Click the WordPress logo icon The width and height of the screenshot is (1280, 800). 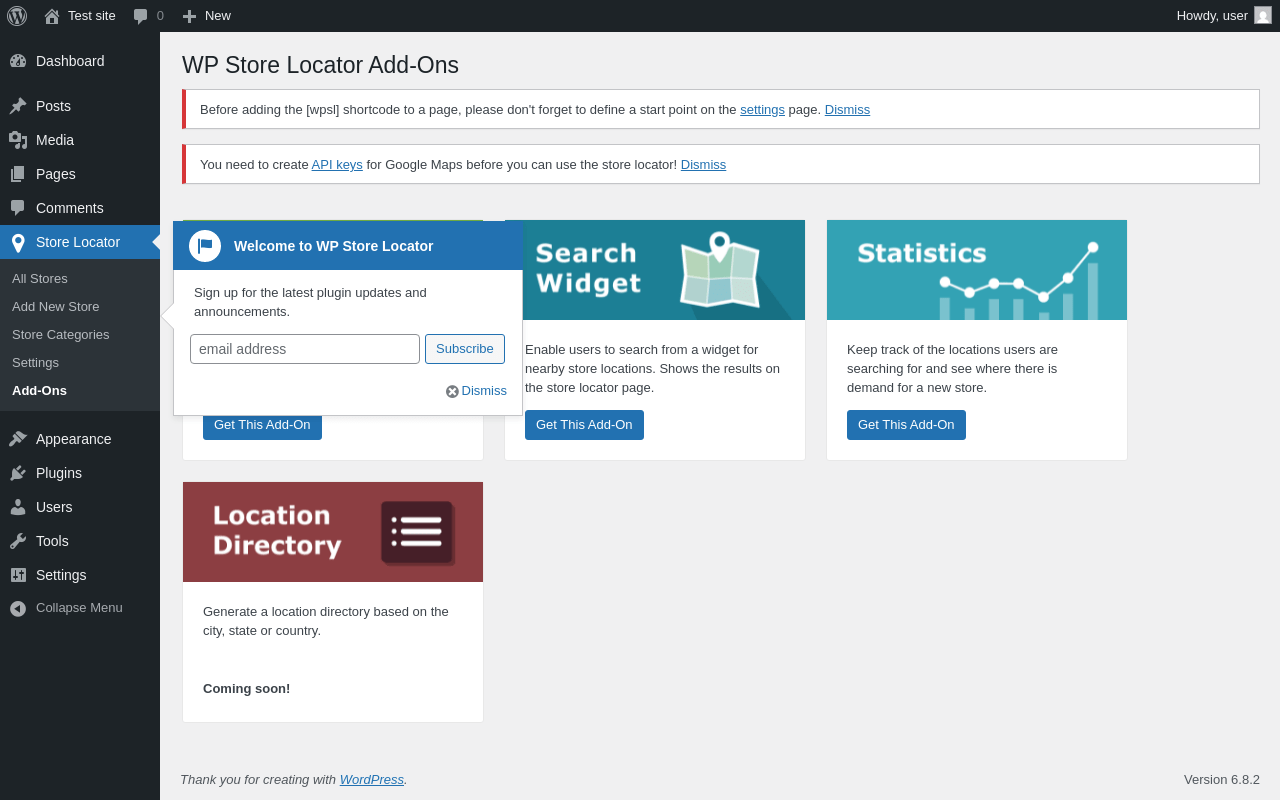point(17,16)
